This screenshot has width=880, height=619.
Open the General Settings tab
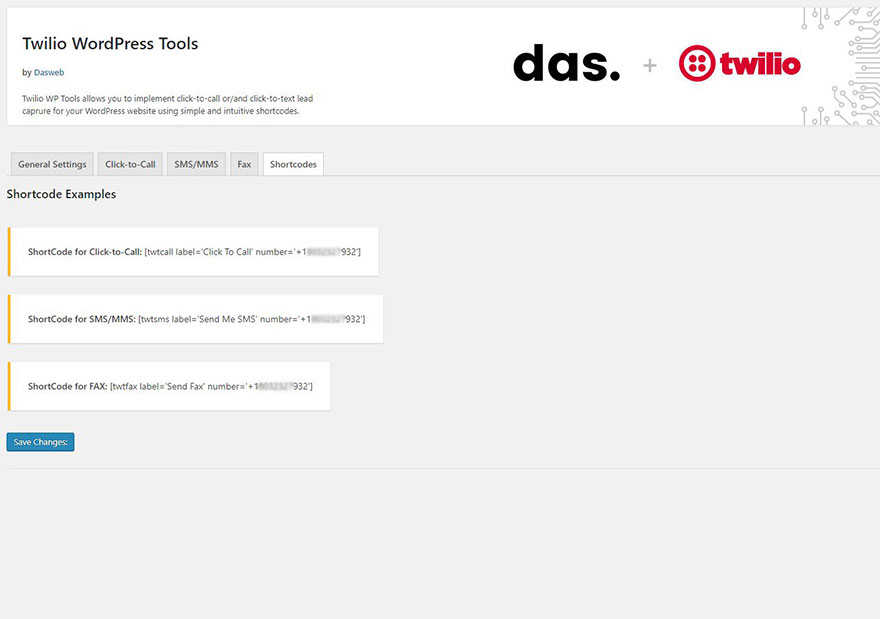[x=52, y=164]
